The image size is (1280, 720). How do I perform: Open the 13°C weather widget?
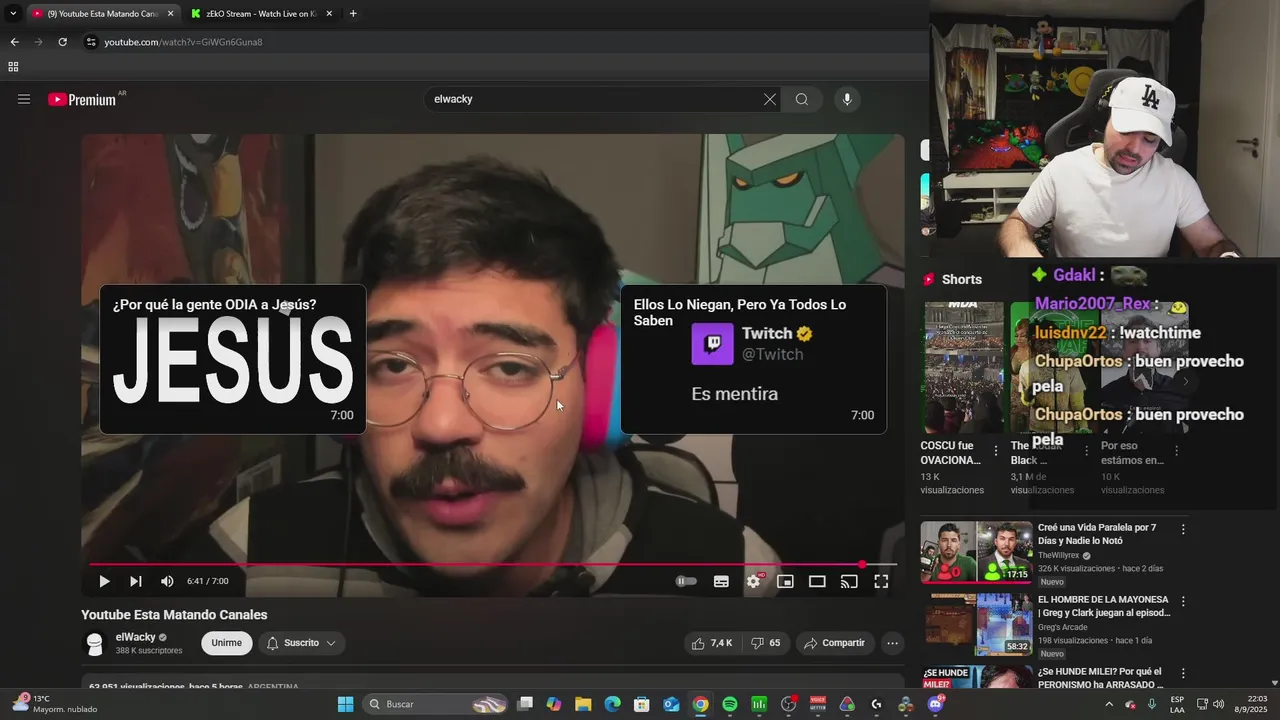click(x=55, y=704)
